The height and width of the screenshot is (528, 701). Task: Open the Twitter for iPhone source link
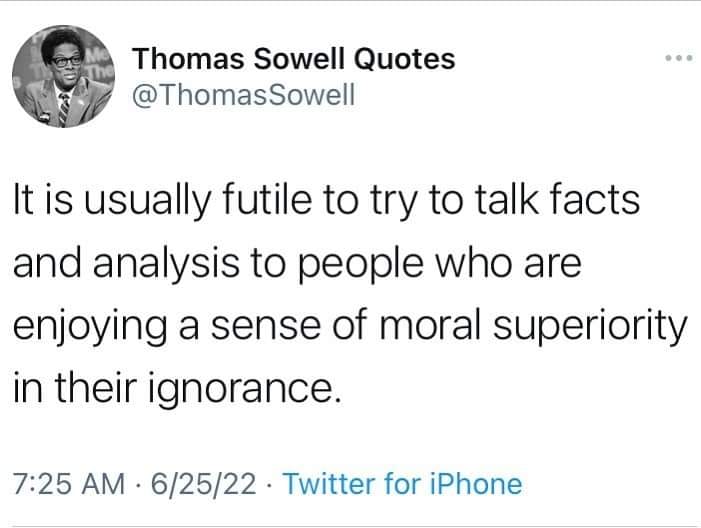point(403,485)
